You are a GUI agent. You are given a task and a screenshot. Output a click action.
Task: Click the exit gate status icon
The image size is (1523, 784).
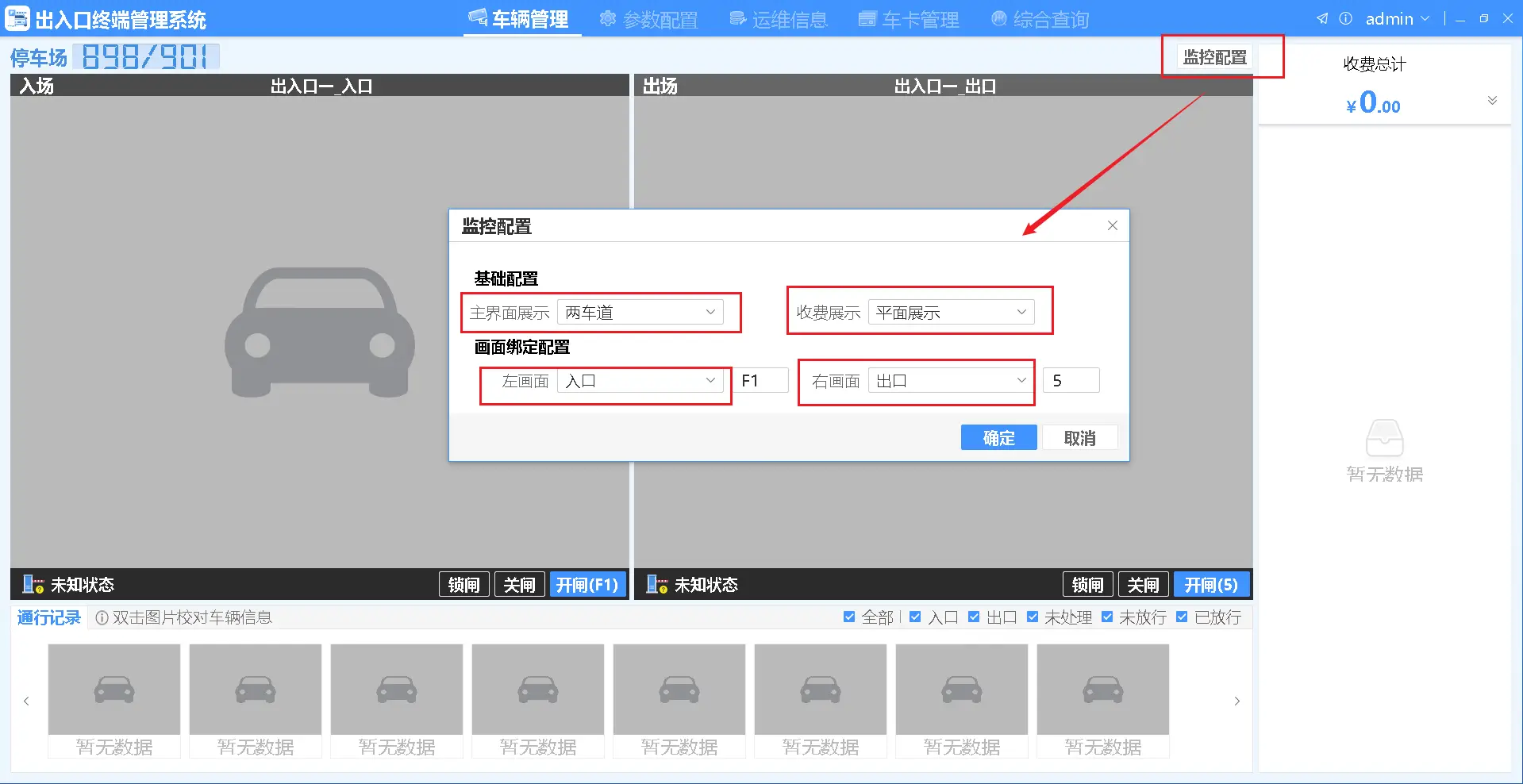656,585
